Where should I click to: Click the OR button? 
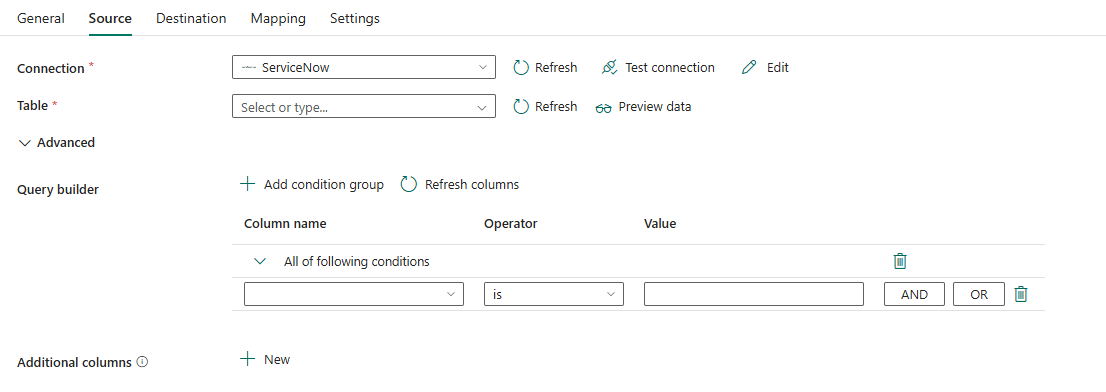pos(979,295)
